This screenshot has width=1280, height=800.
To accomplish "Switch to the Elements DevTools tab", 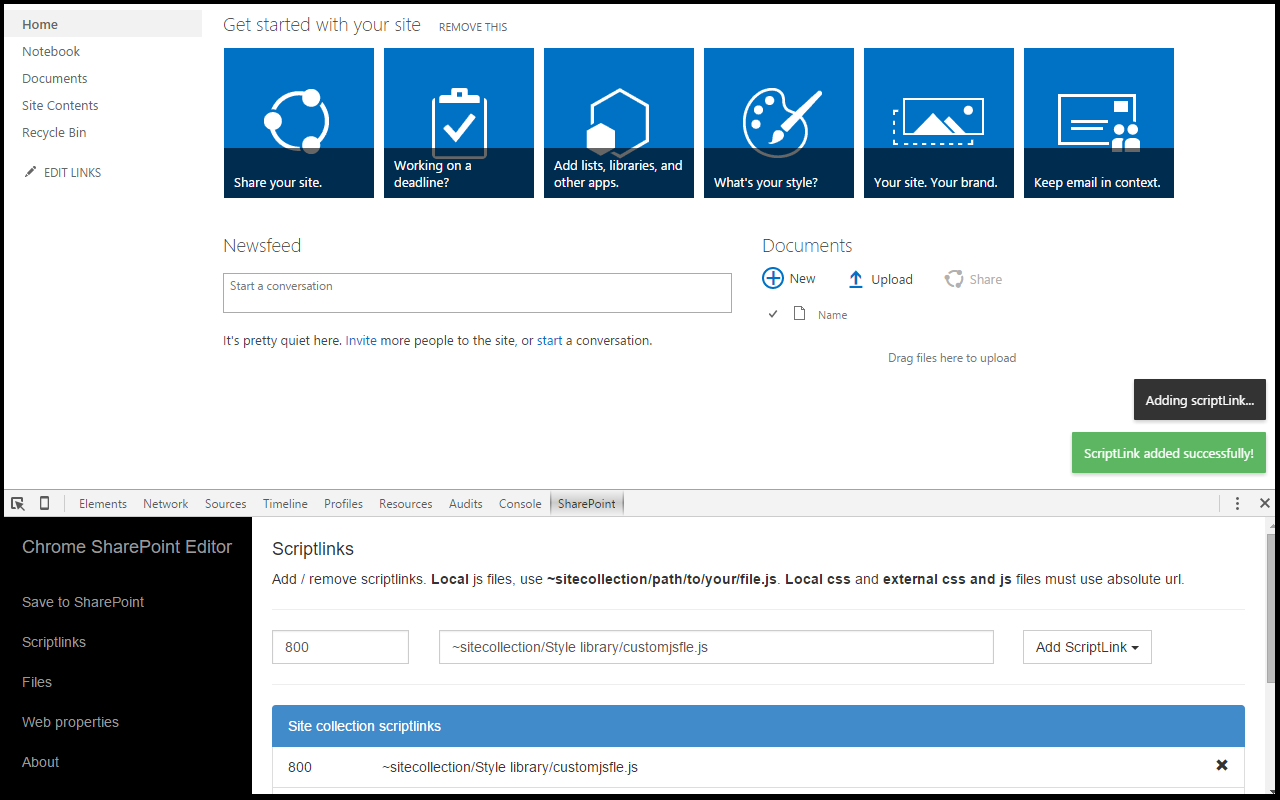I will 103,504.
